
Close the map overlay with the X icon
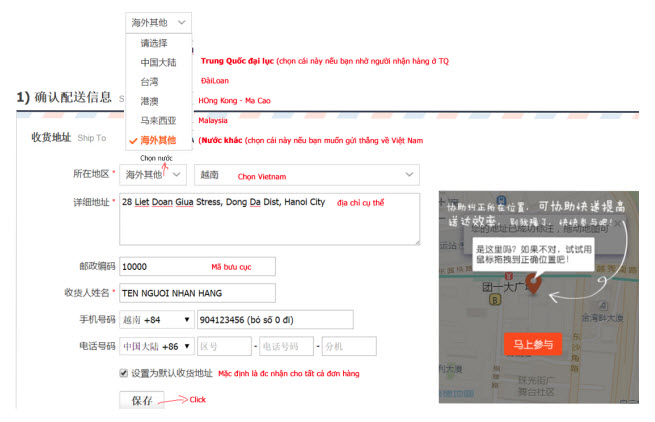(617, 224)
